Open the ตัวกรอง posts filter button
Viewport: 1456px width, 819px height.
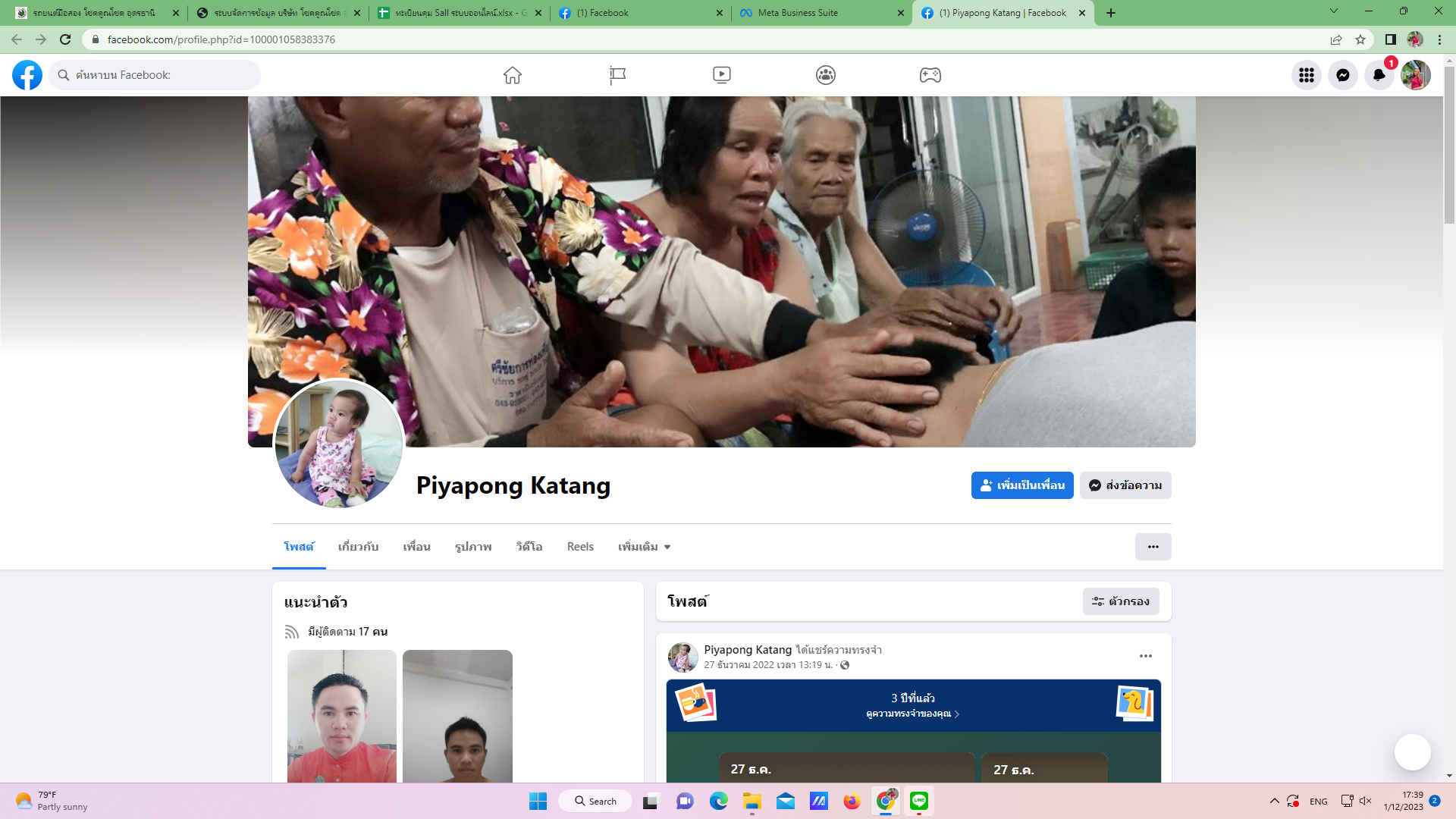[1121, 601]
